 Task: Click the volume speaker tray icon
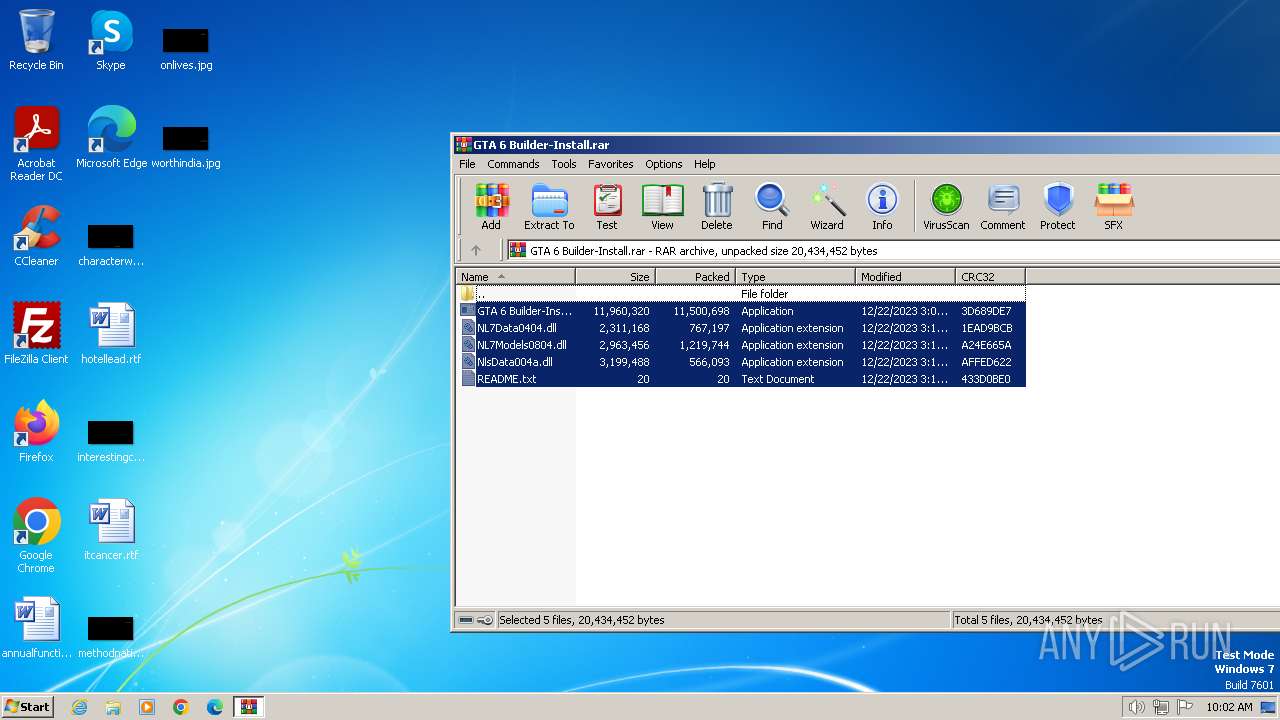coord(1136,707)
